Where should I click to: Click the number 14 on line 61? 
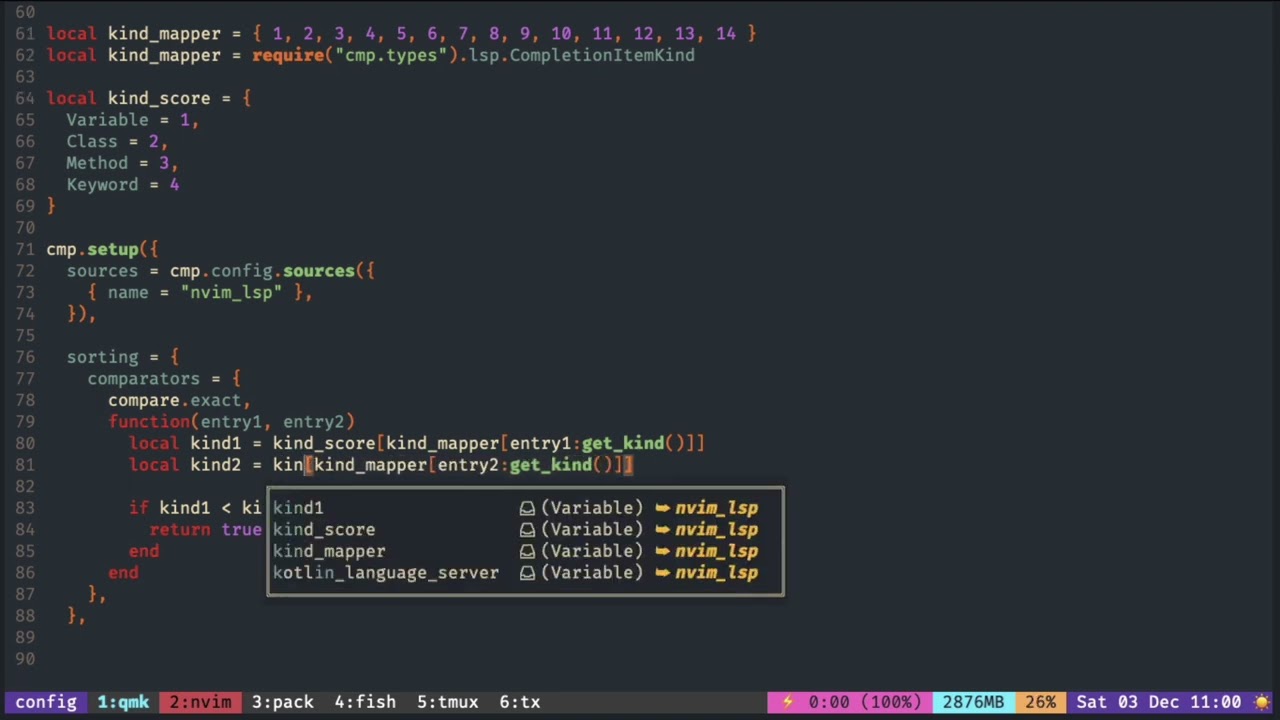[725, 34]
